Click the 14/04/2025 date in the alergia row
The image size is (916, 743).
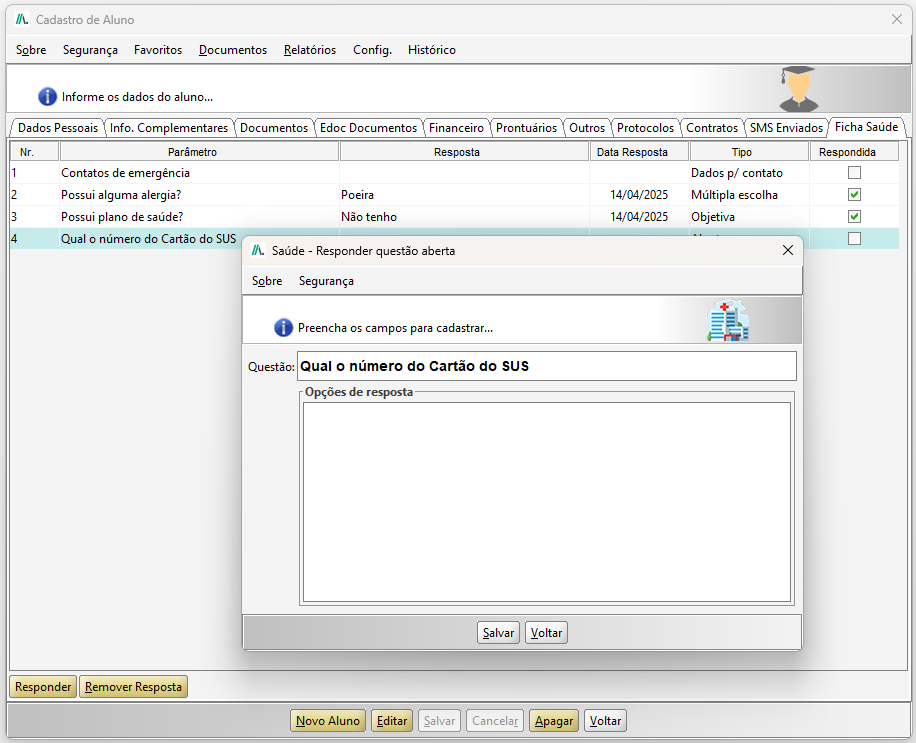point(639,195)
